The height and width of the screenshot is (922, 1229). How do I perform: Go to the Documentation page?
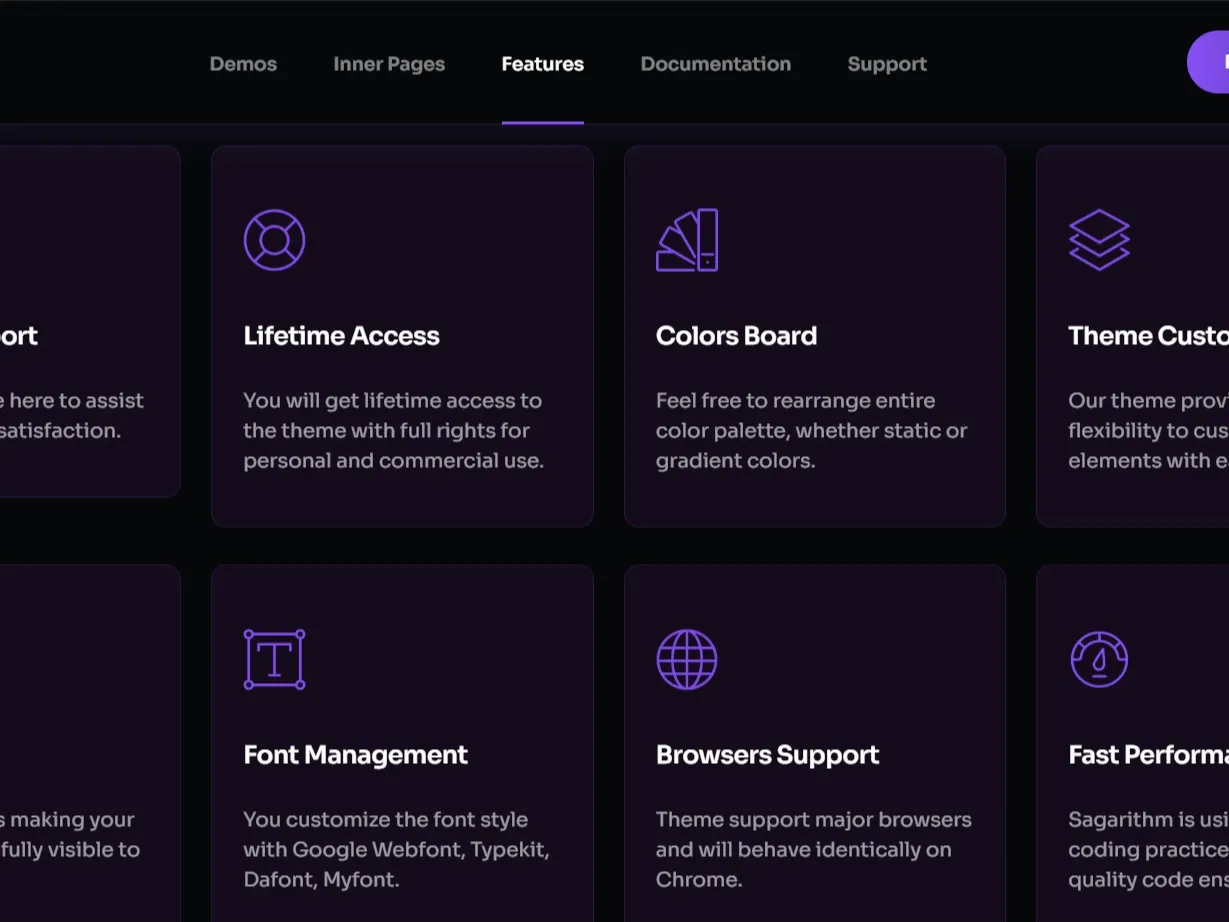tap(715, 64)
